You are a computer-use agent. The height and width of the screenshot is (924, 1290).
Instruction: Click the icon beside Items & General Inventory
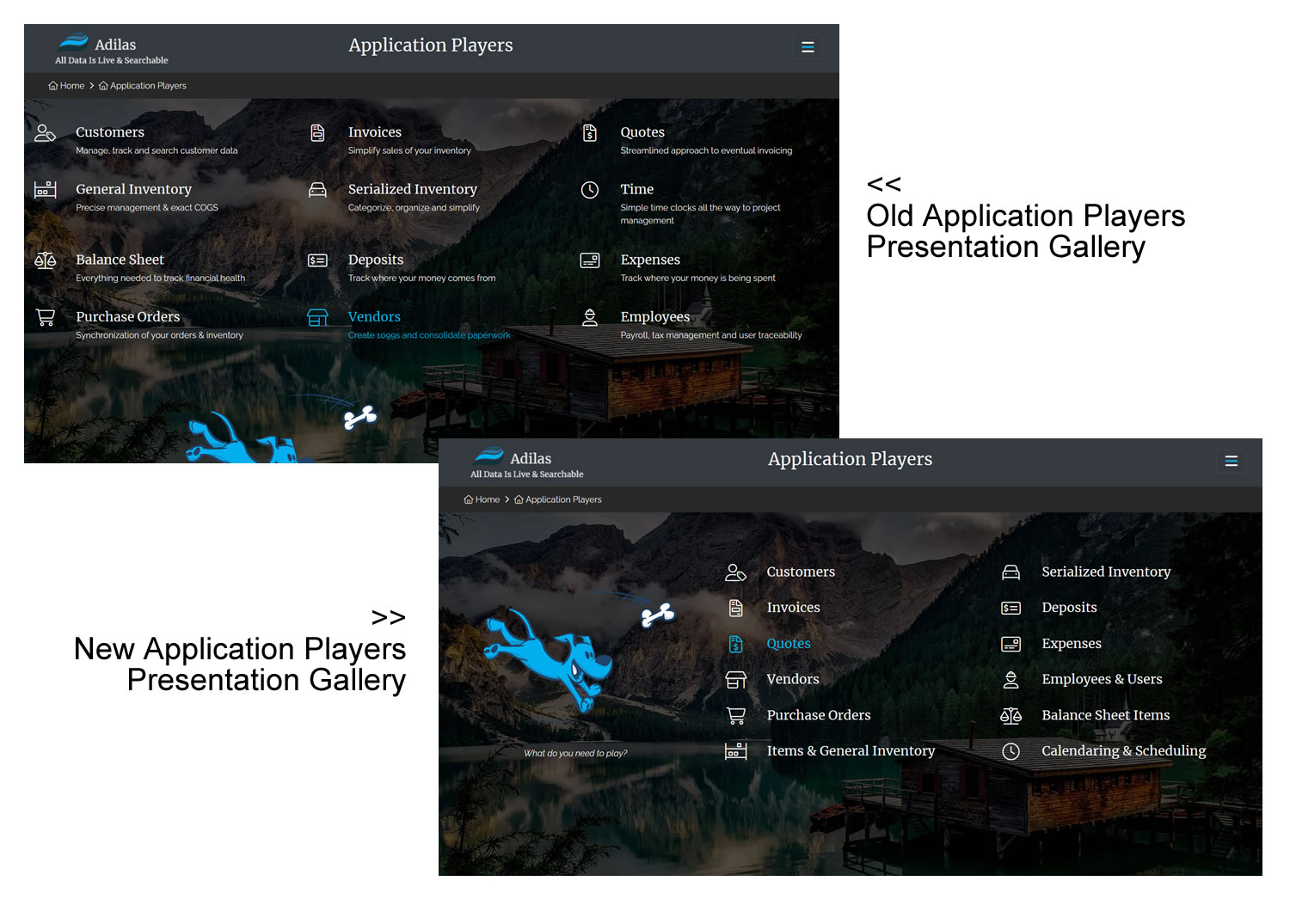(735, 751)
